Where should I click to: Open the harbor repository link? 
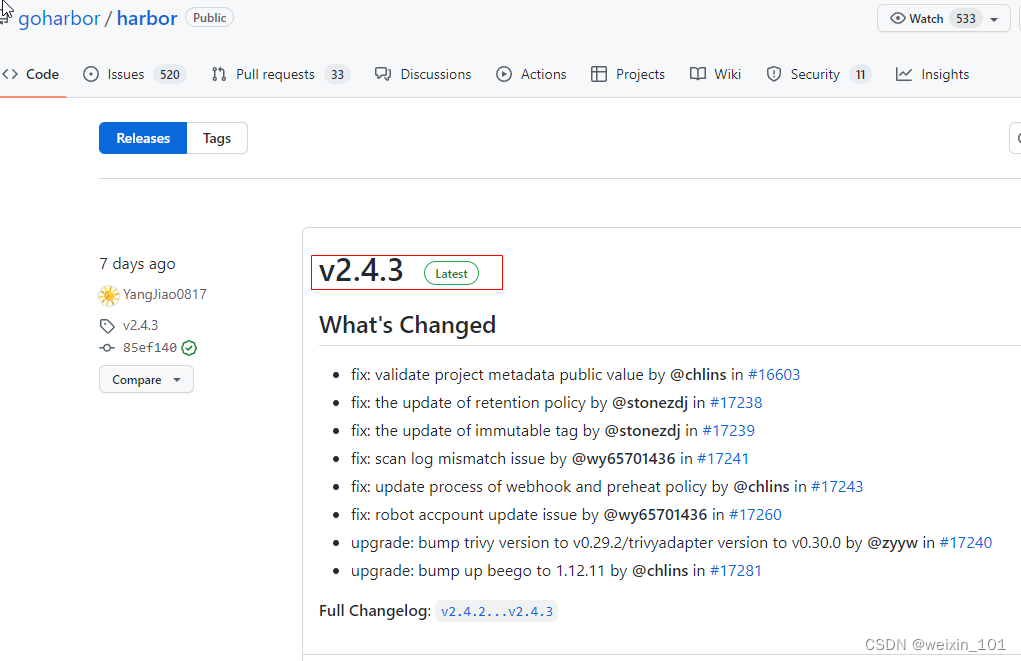tap(147, 18)
